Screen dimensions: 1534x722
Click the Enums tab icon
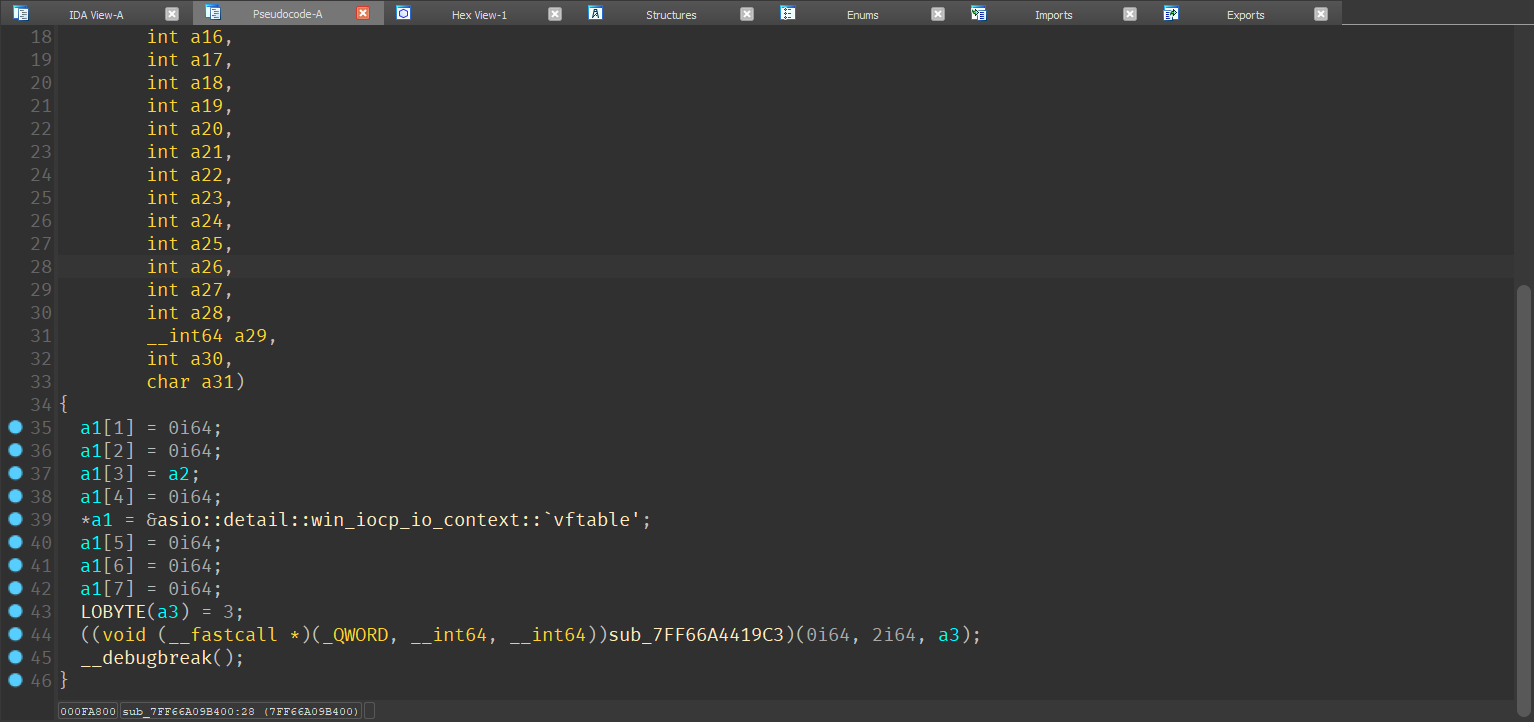coord(787,13)
